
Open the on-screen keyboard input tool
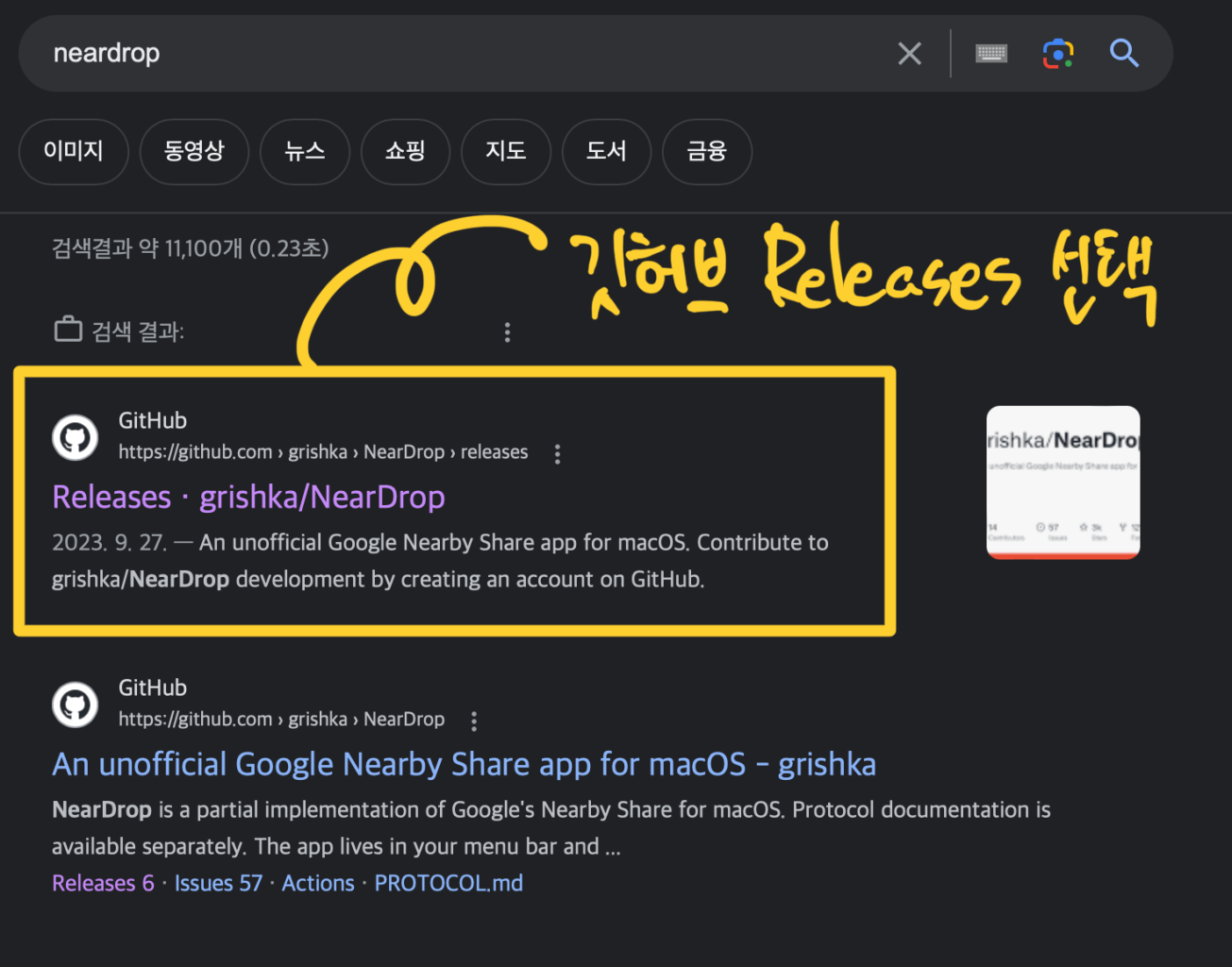click(x=991, y=54)
